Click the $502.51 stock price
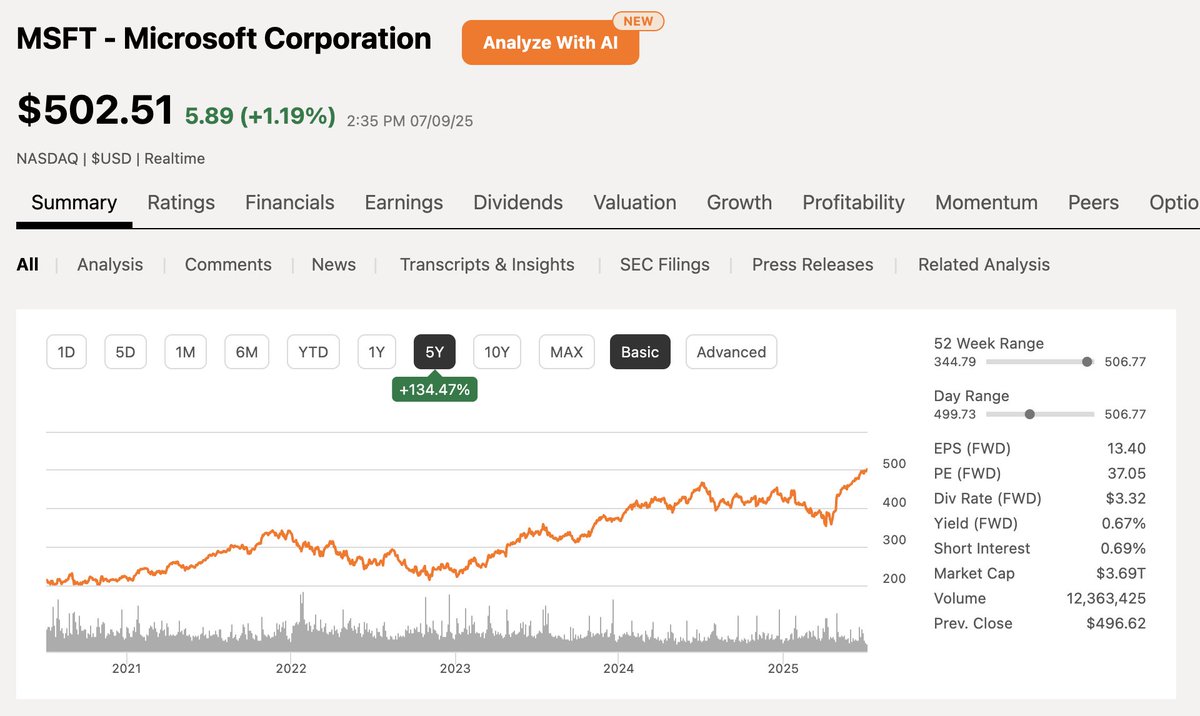The image size is (1200, 716). 95,110
